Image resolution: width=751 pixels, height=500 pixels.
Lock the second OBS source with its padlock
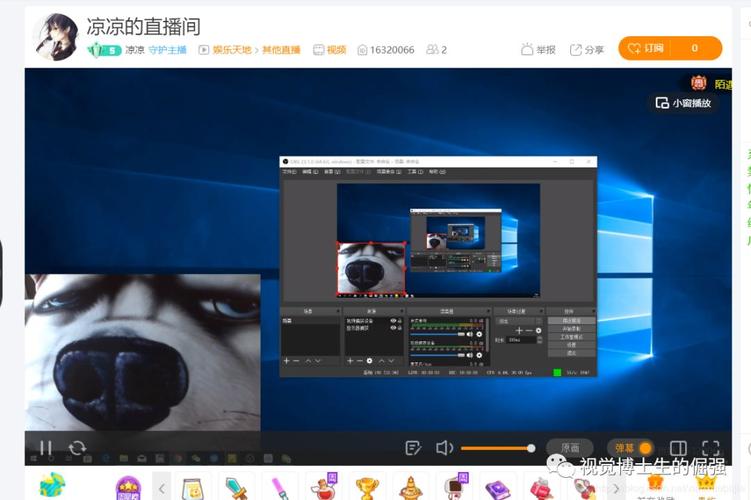[399, 328]
